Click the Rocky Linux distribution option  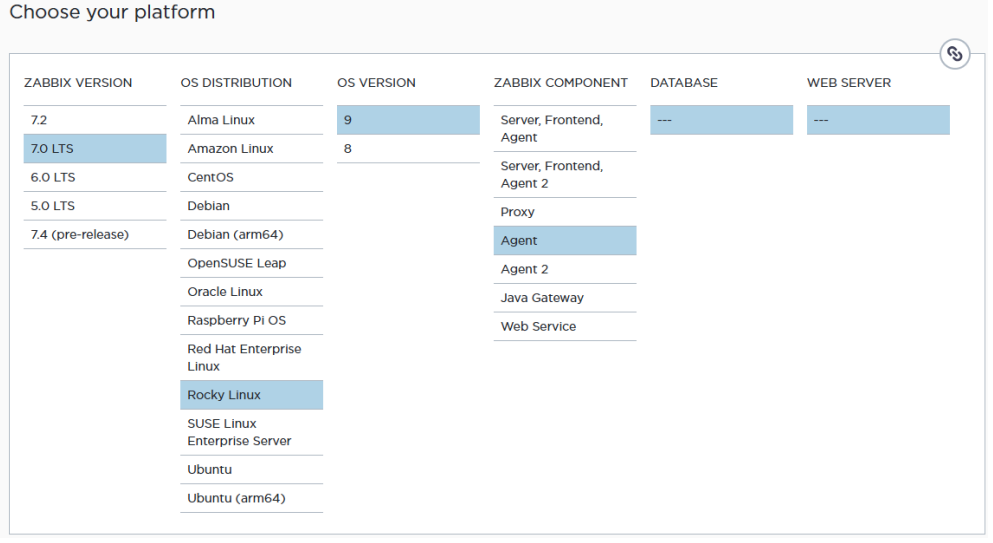click(x=251, y=395)
